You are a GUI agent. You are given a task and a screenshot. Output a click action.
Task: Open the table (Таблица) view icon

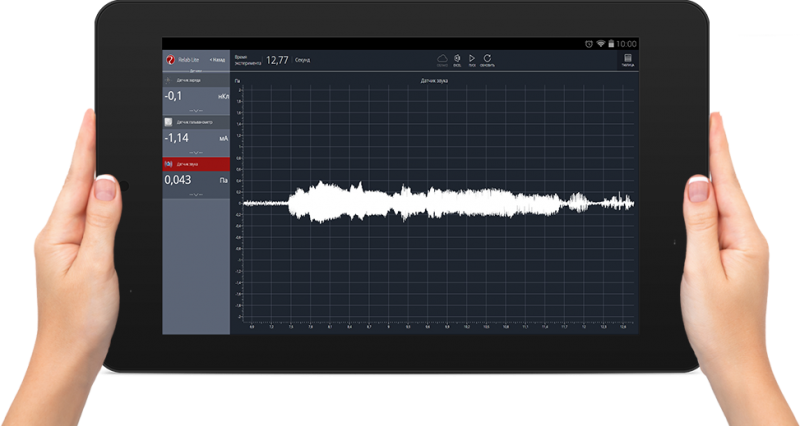point(628,59)
